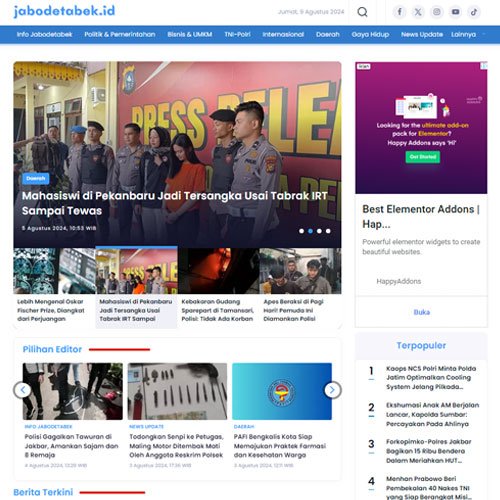The height and width of the screenshot is (500, 500).
Task: Open Polisi Gagalkan Tawuran di Jakbar article
Action: pos(71,446)
